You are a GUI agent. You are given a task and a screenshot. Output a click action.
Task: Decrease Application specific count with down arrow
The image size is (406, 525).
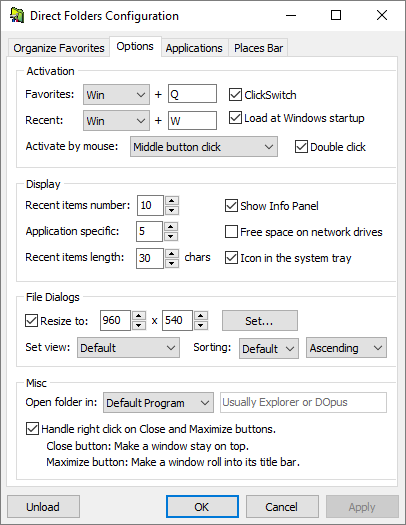(171, 236)
